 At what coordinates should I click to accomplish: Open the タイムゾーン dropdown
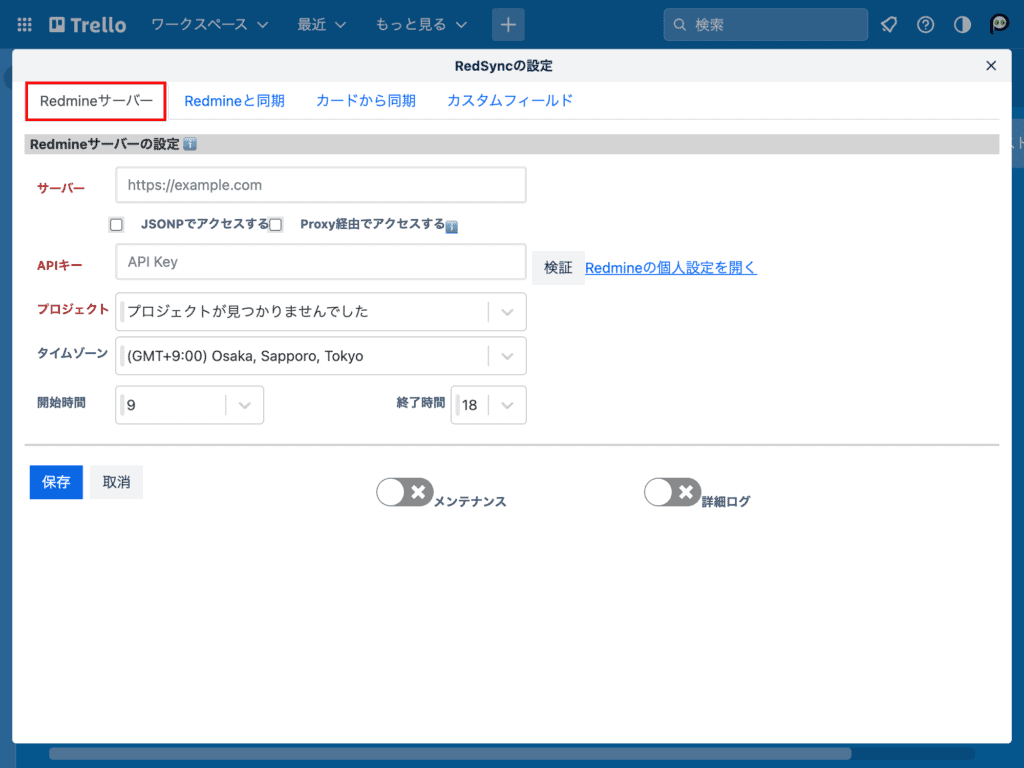point(507,355)
